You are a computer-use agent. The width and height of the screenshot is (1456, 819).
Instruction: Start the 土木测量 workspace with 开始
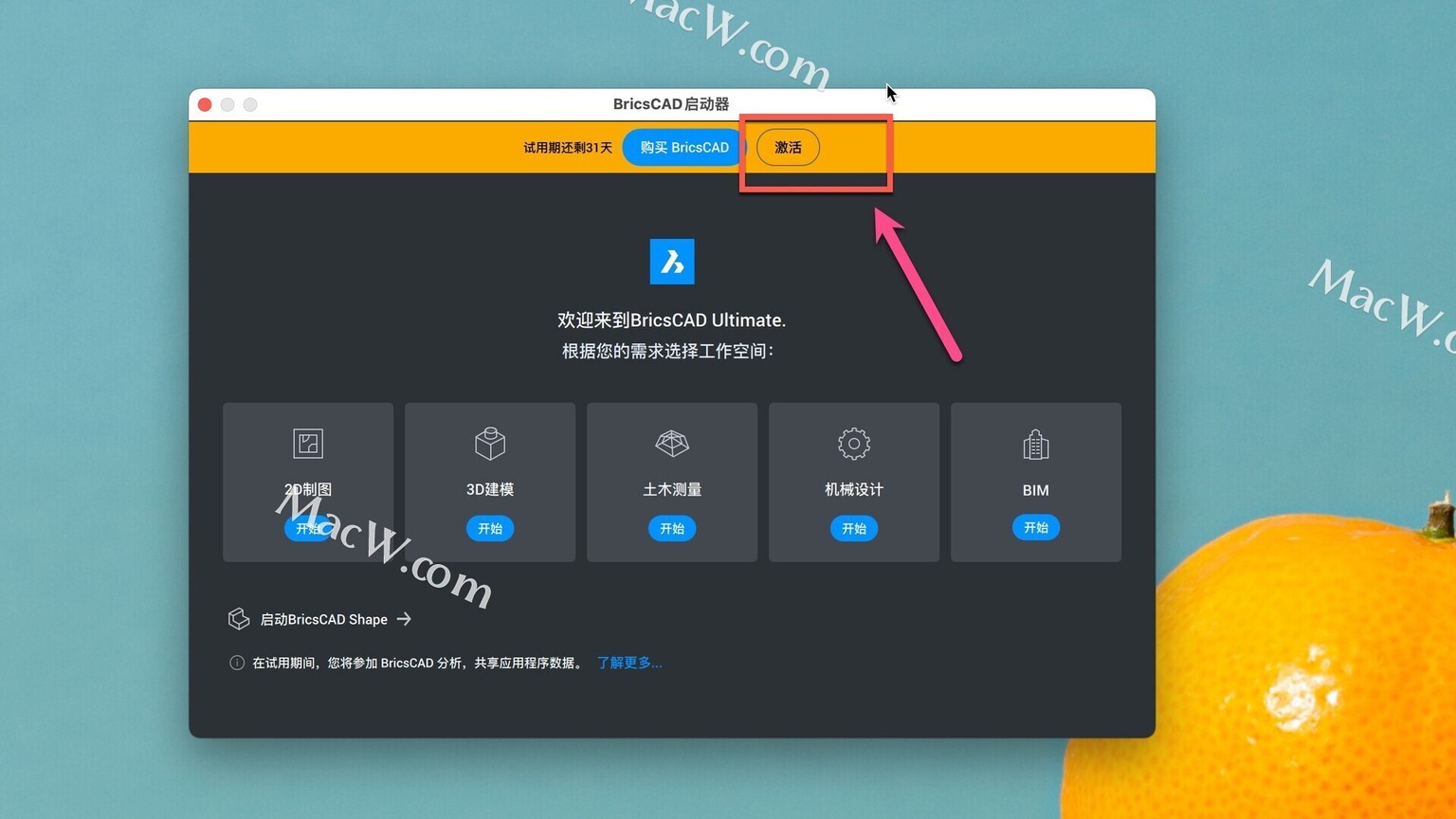672,529
